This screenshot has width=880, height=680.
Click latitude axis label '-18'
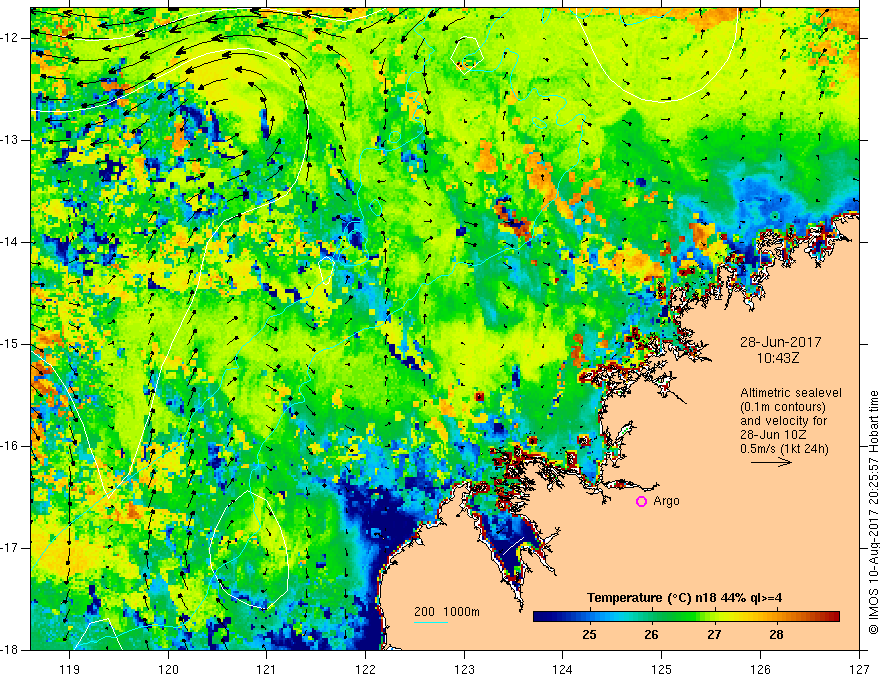pos(10,650)
